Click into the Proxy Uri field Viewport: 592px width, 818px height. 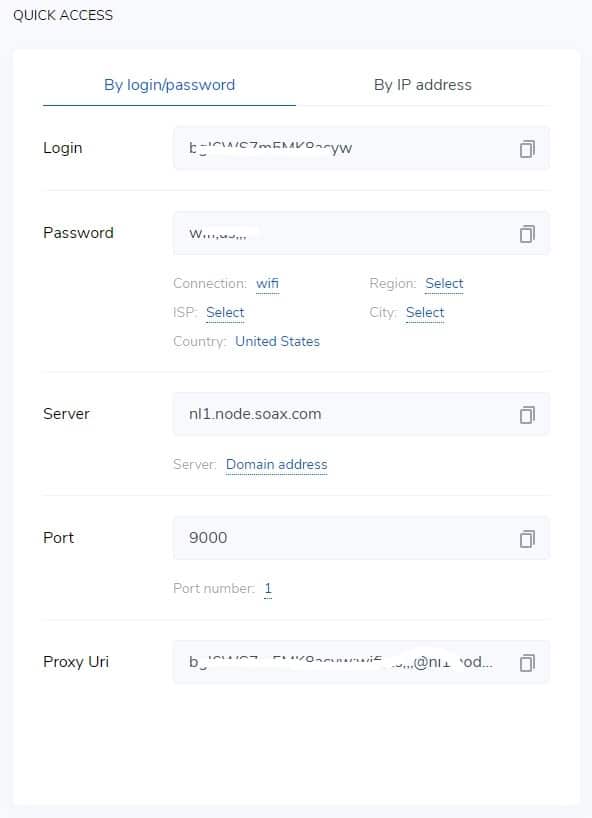click(x=361, y=662)
